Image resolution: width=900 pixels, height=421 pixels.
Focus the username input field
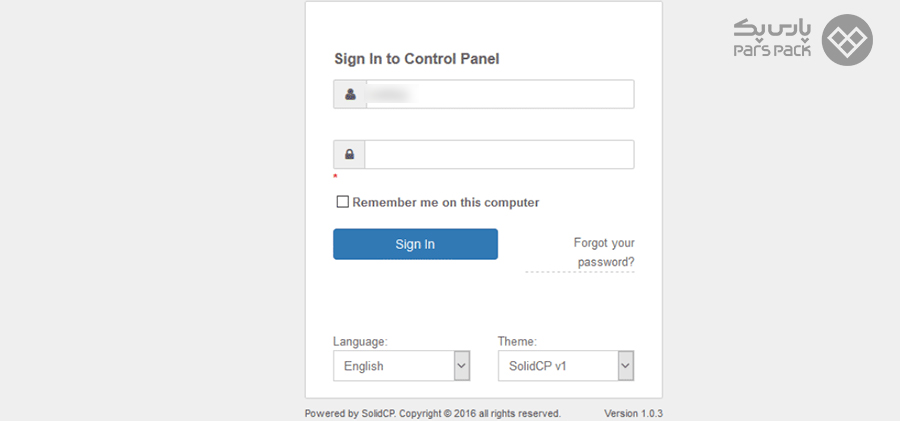498,94
